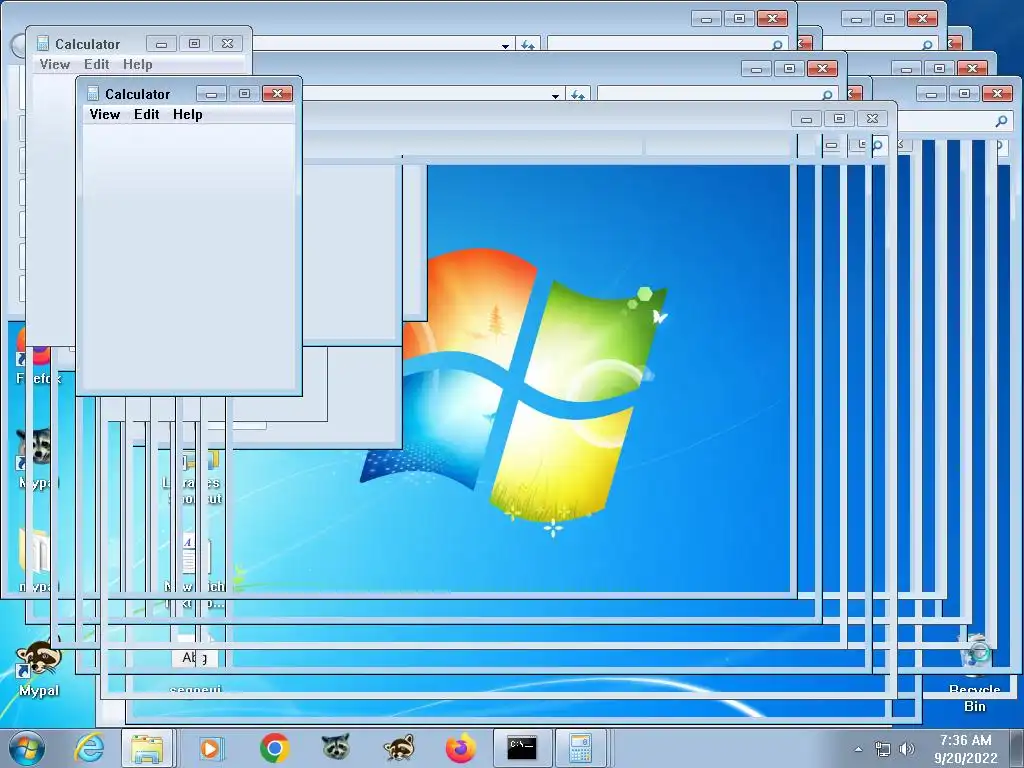The height and width of the screenshot is (768, 1024).
Task: Expand address dropdown in second stacked Explorer window
Action: point(555,95)
